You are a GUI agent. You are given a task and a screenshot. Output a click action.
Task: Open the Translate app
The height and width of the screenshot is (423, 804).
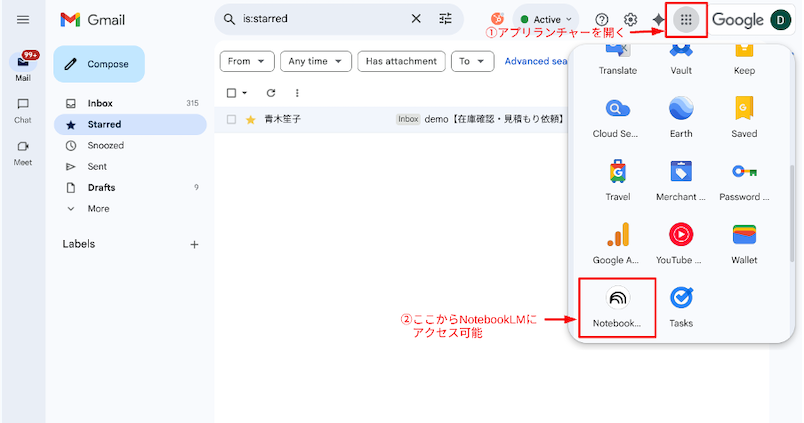(617, 61)
